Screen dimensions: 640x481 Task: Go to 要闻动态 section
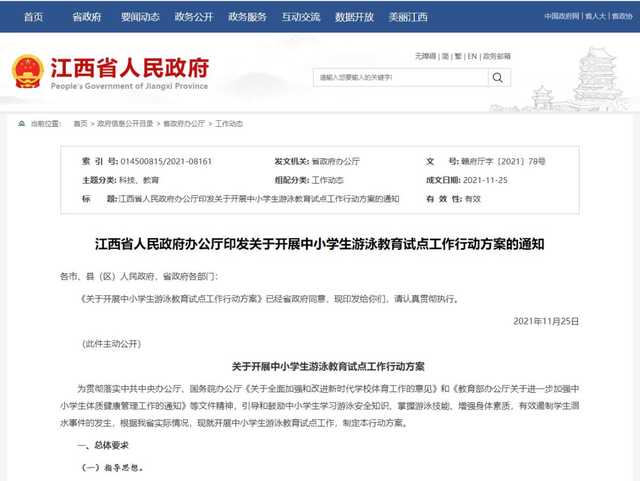click(x=140, y=17)
